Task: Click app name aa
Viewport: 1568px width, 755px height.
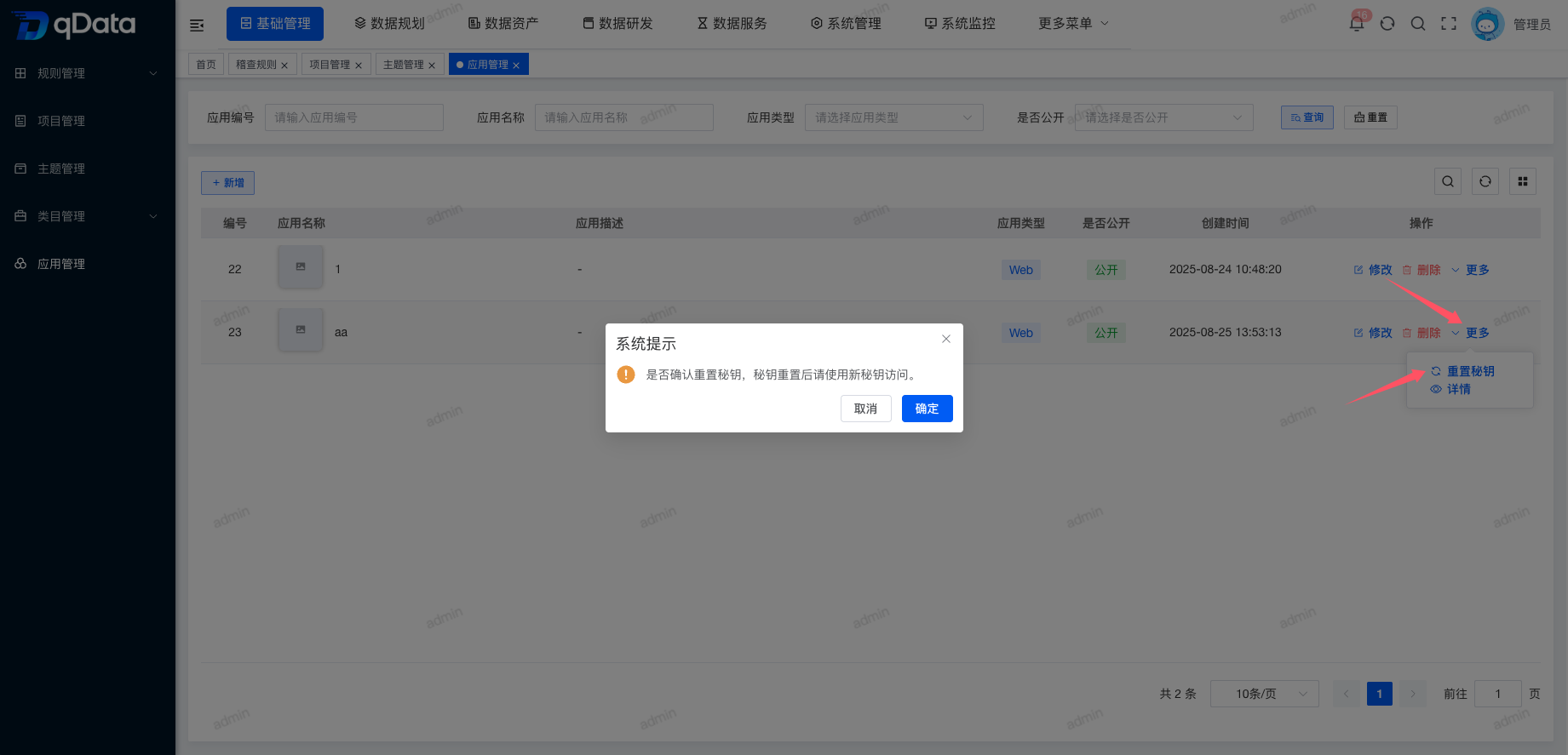Action: click(x=341, y=333)
